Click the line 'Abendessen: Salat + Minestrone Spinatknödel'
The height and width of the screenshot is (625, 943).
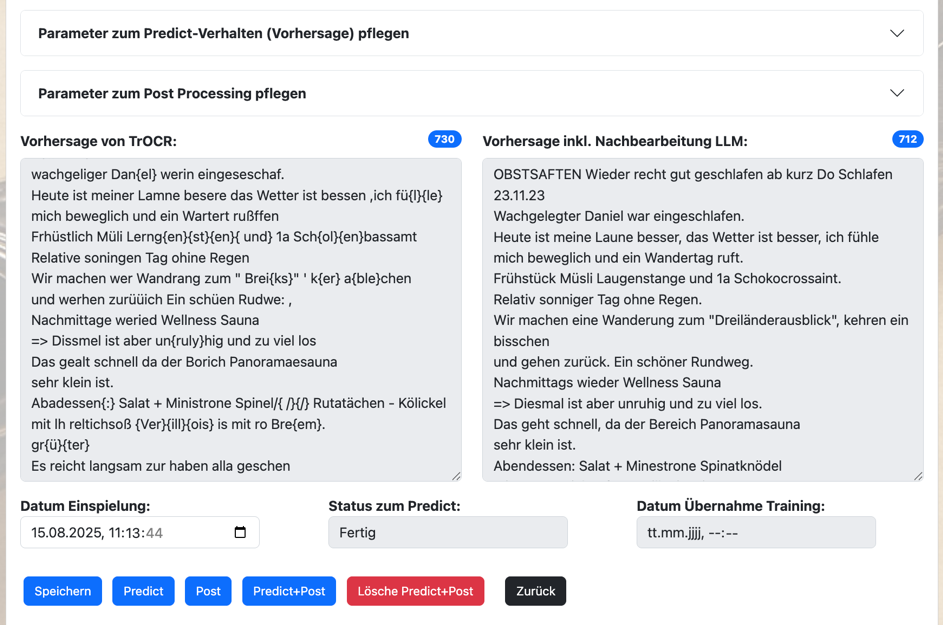(637, 466)
